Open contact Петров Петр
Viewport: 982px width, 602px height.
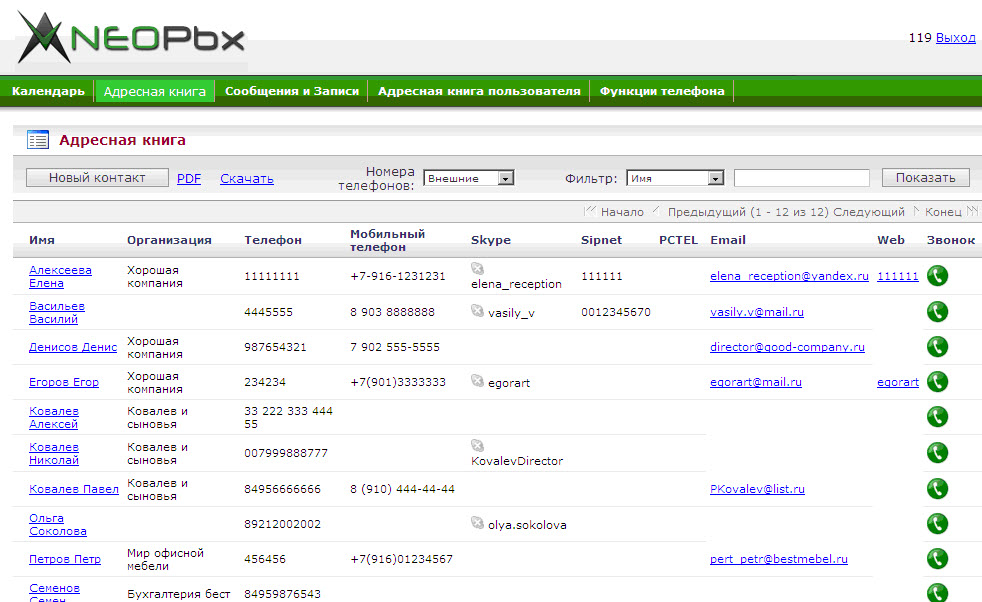(x=65, y=559)
